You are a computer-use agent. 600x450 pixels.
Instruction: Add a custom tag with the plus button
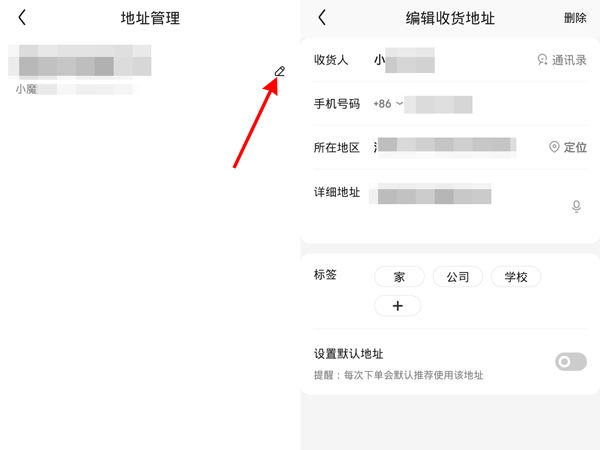point(398,306)
